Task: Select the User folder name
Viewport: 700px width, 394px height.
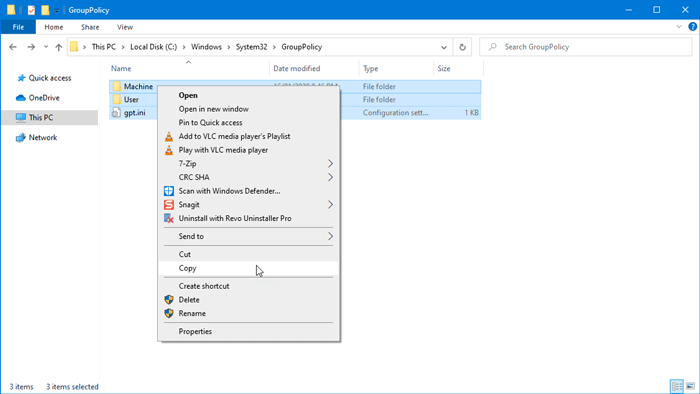Action: coord(131,100)
